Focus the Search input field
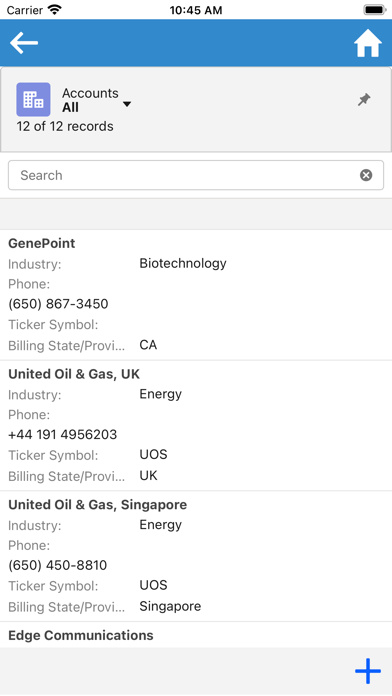The width and height of the screenshot is (392, 696). [x=196, y=175]
